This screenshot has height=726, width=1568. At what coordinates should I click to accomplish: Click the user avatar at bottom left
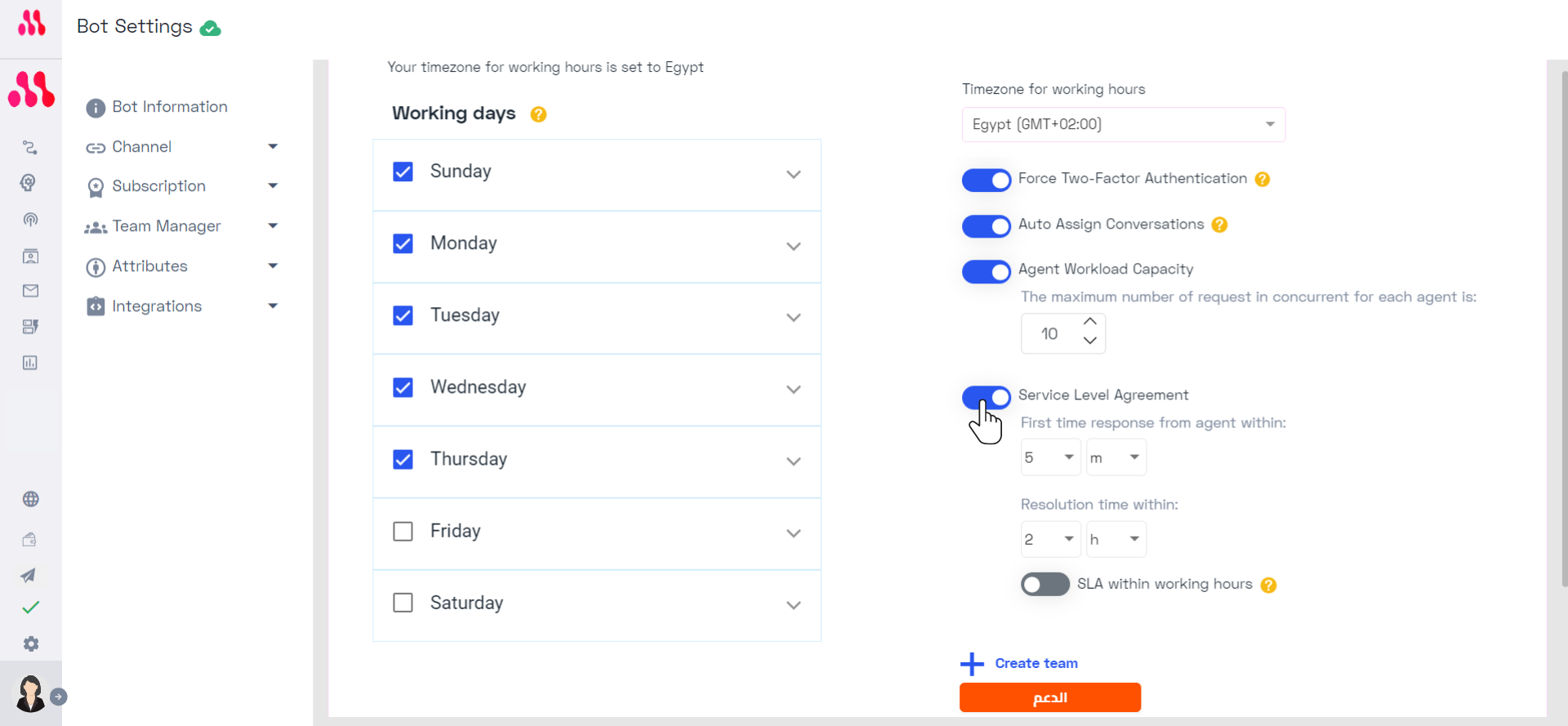[x=31, y=694]
